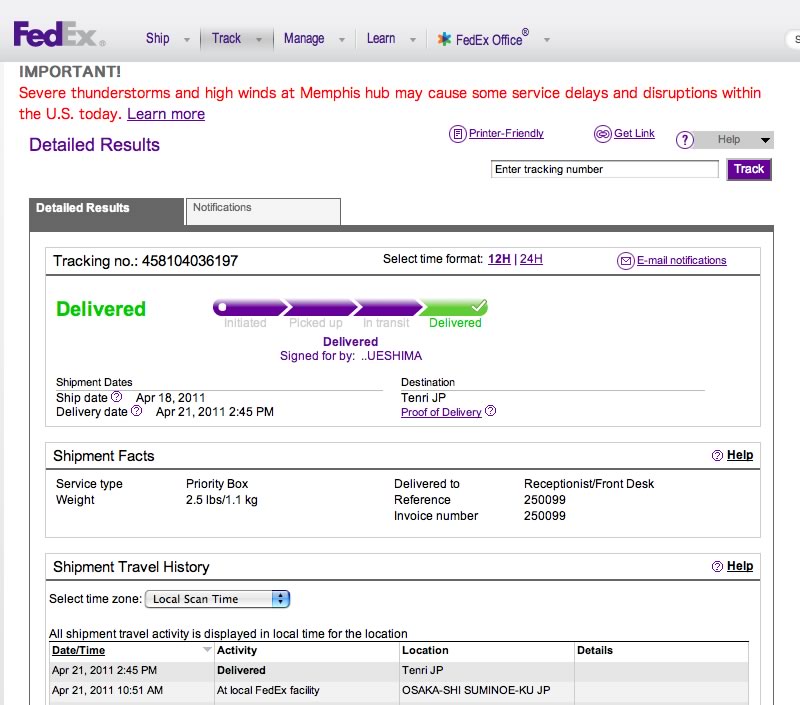Expand the Manage menu arrow

click(x=342, y=40)
